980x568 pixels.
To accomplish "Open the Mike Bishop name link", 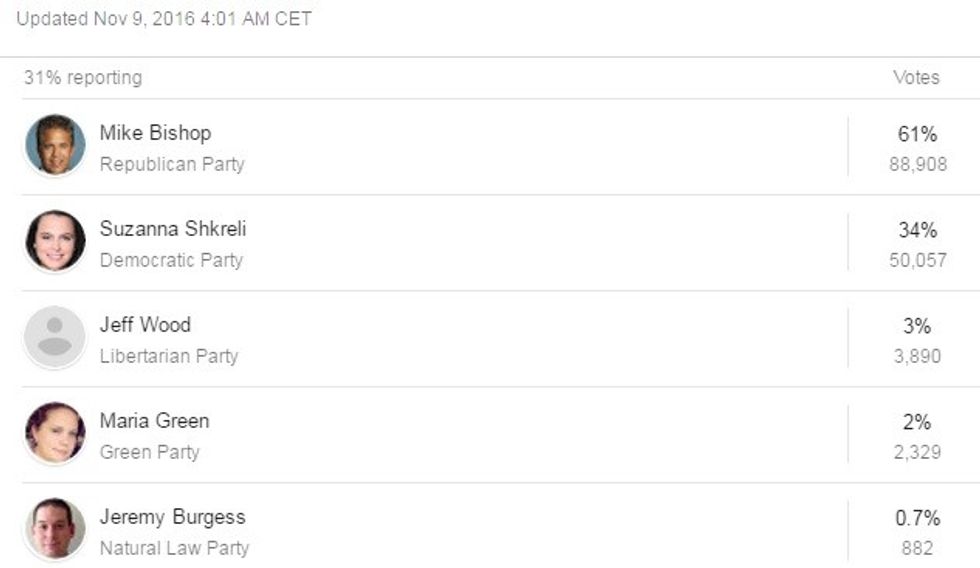I will point(155,133).
